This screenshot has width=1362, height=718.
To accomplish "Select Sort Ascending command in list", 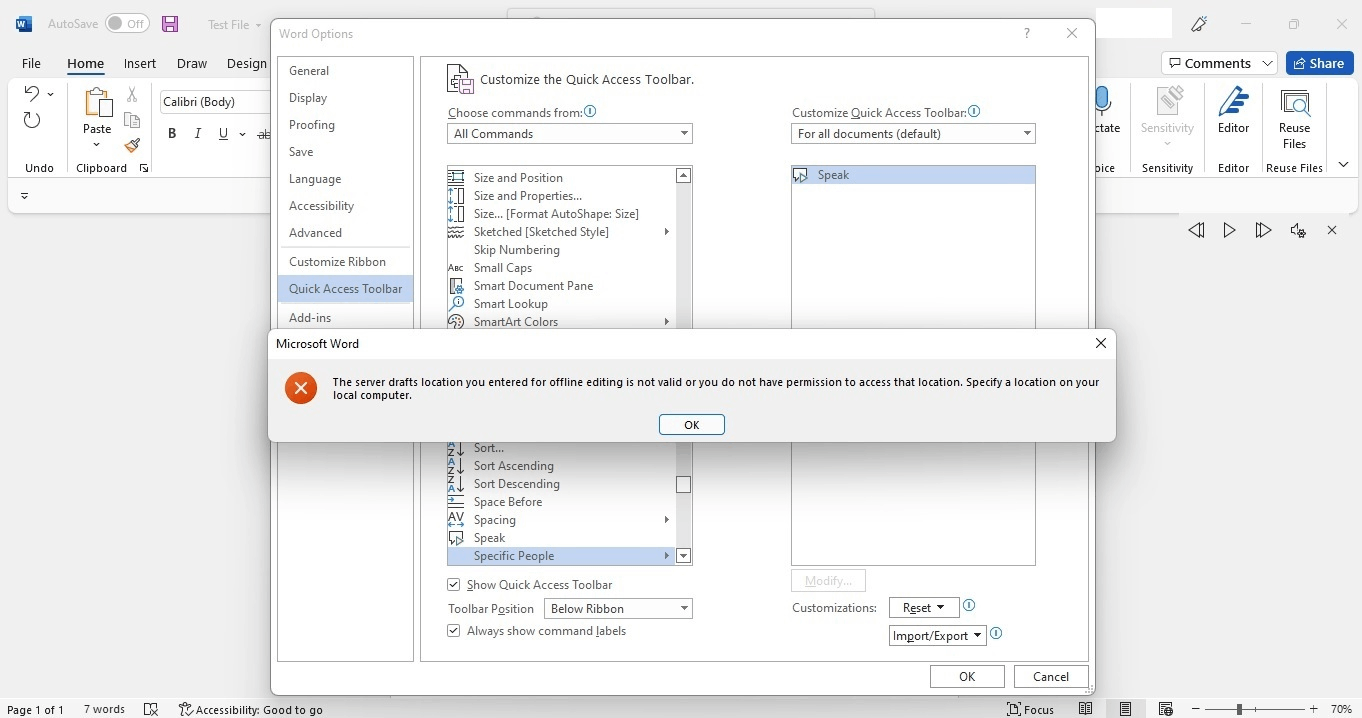I will (561, 466).
